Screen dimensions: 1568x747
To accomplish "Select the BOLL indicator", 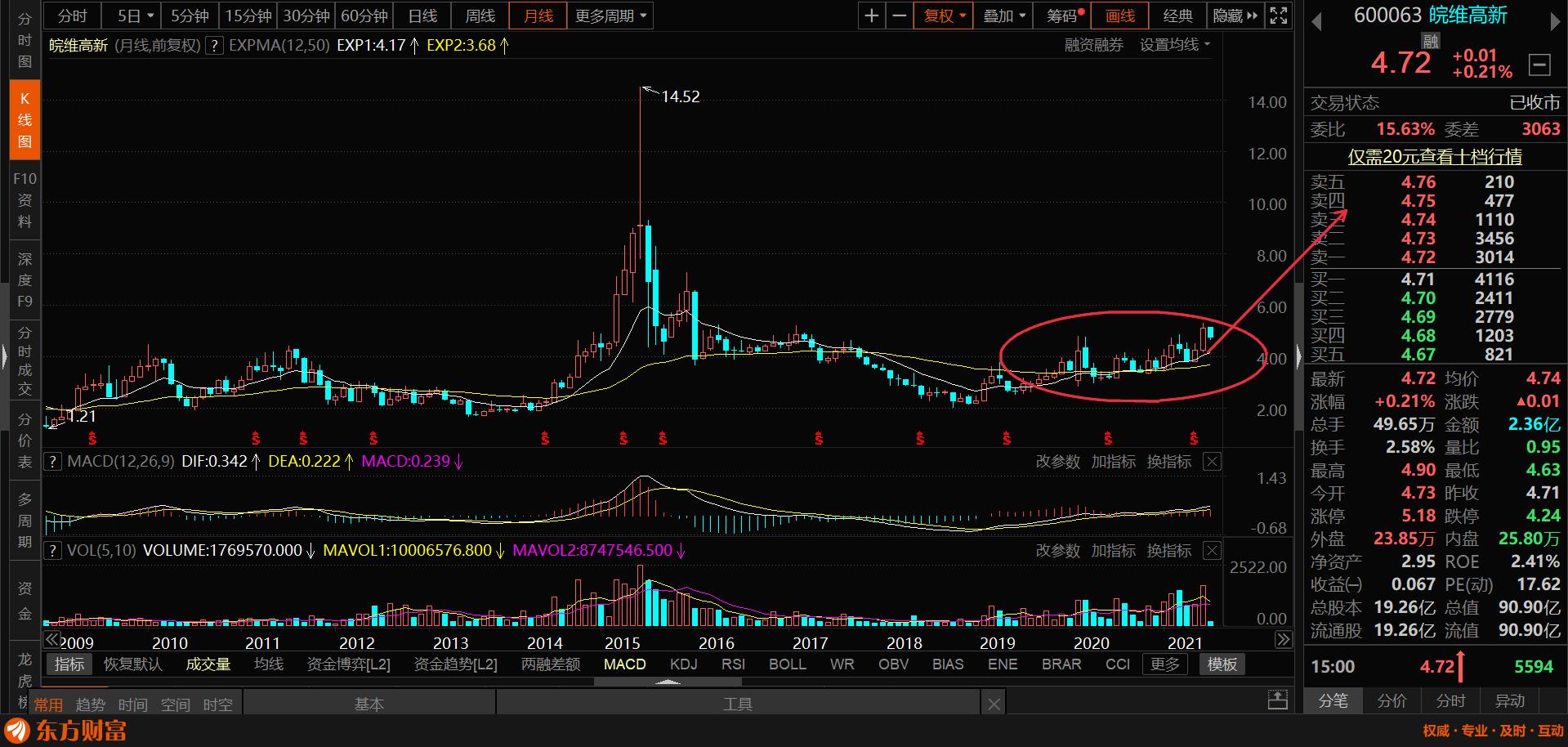I will click(x=788, y=664).
